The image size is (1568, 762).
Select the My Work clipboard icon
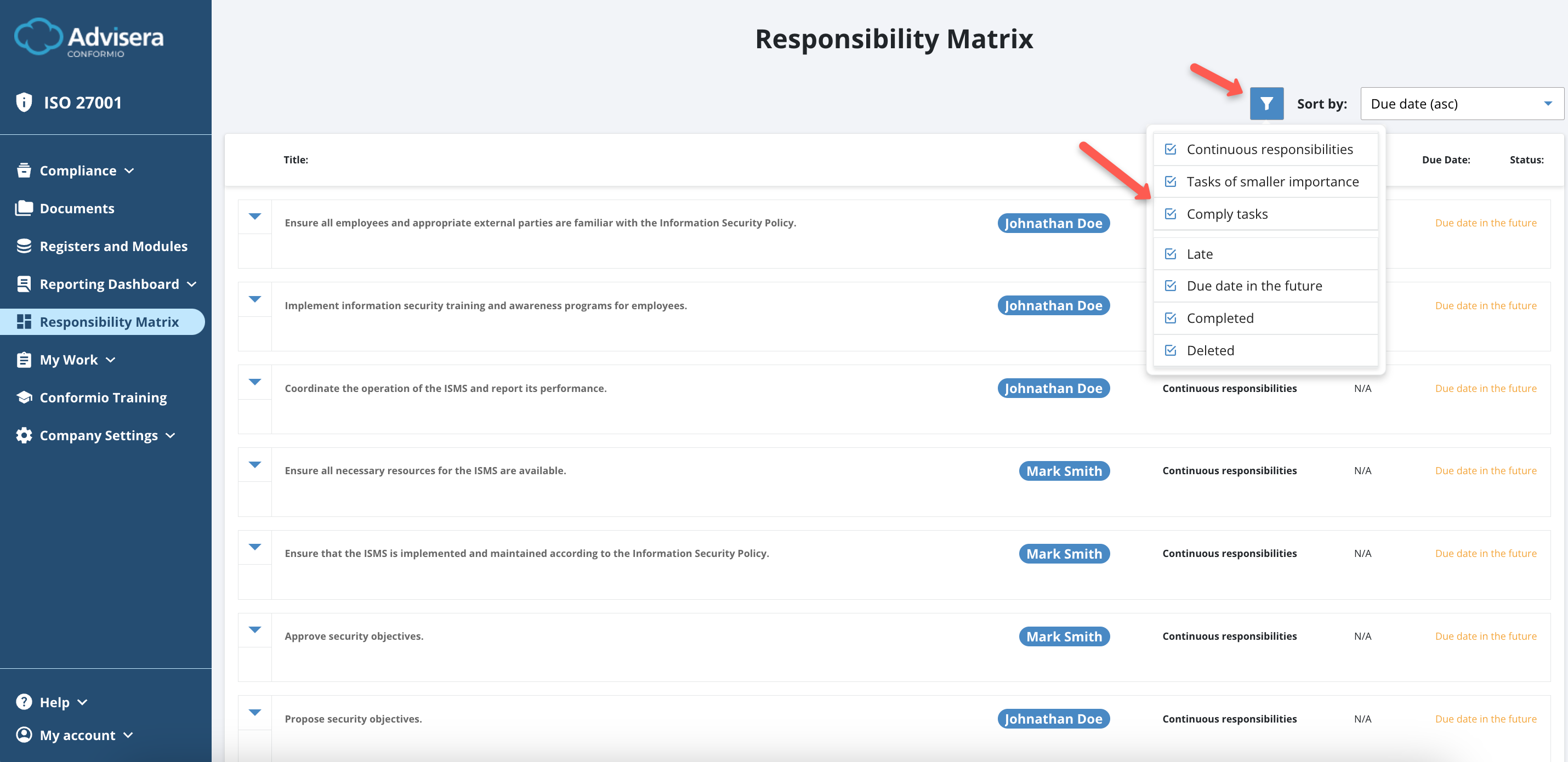click(x=23, y=359)
